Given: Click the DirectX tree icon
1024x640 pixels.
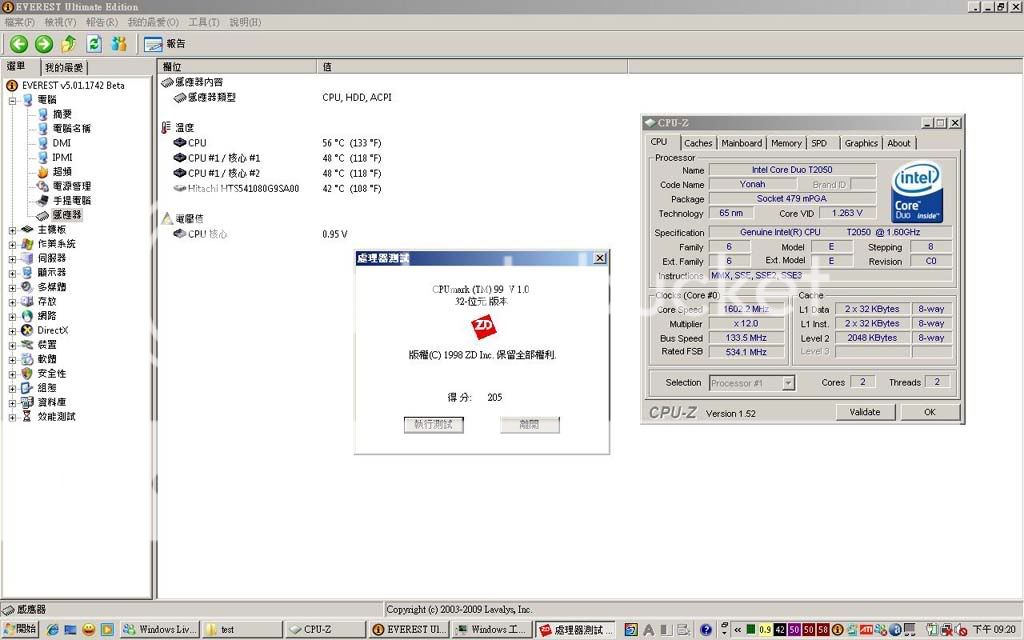Looking at the screenshot, I should pos(27,330).
